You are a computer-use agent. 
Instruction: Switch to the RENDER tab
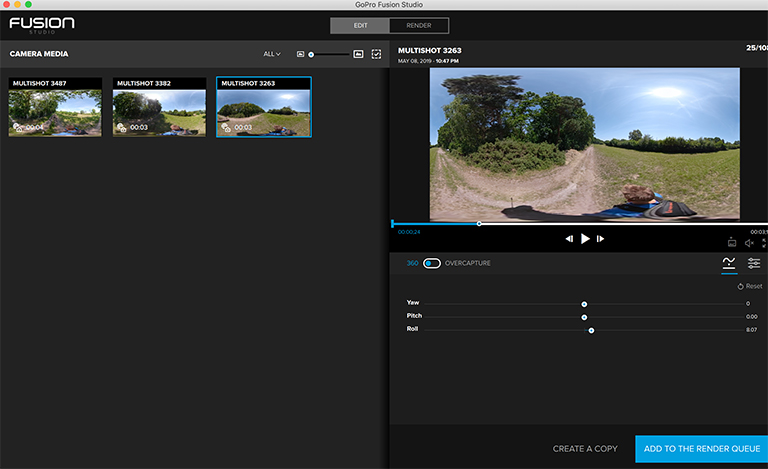pos(419,25)
